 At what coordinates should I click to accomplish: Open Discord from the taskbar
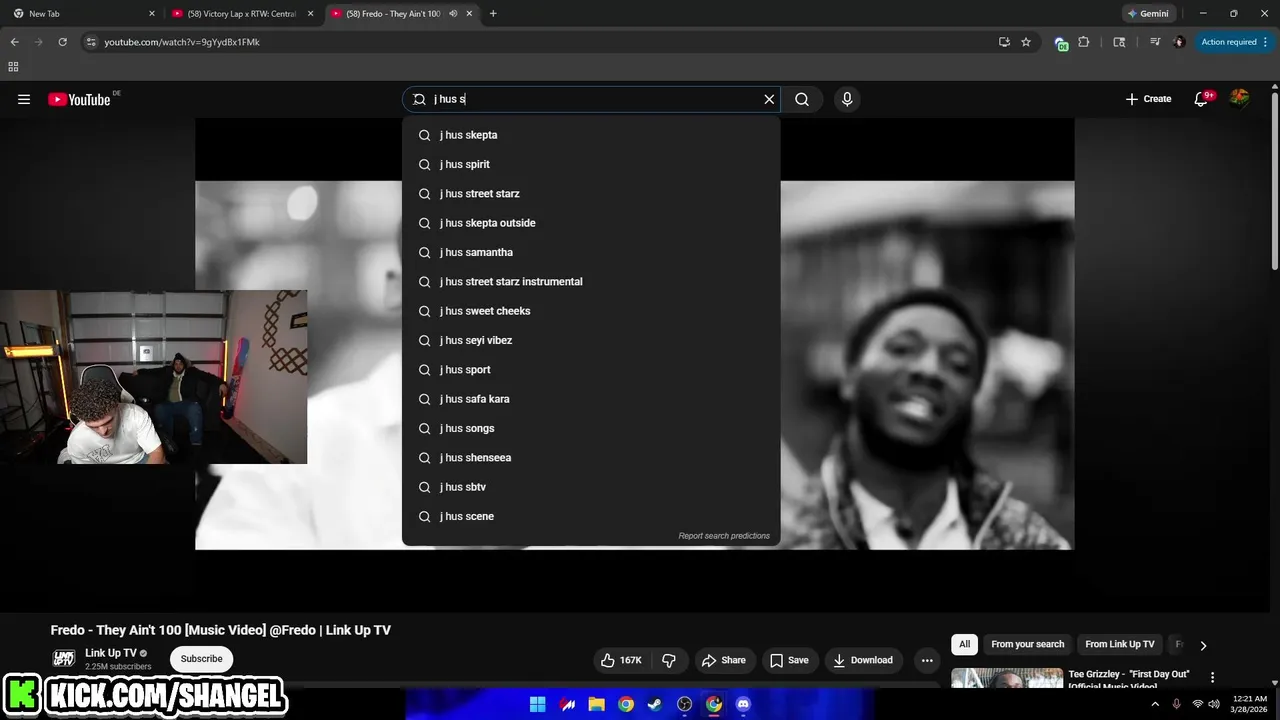[743, 704]
